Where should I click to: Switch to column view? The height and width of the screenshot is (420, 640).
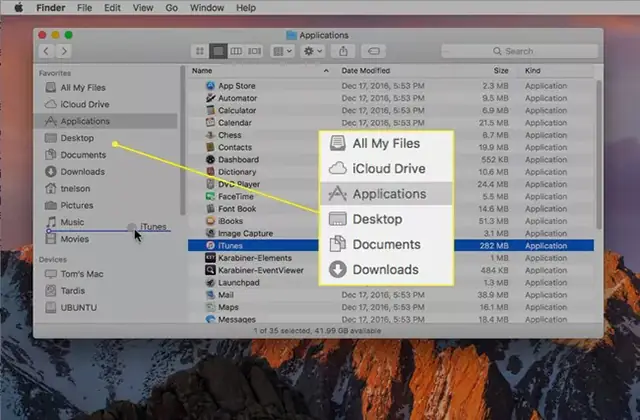pos(236,51)
